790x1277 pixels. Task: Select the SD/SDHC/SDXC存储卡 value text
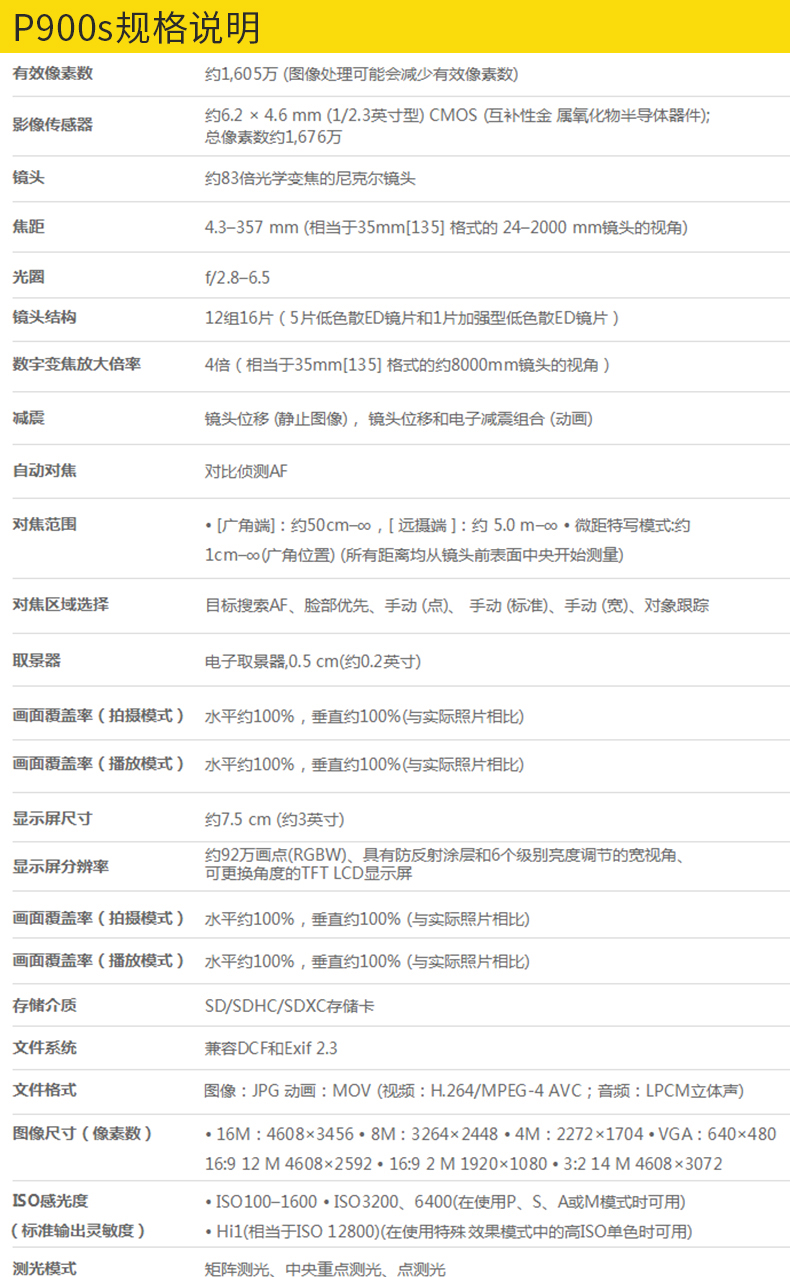tap(289, 1006)
